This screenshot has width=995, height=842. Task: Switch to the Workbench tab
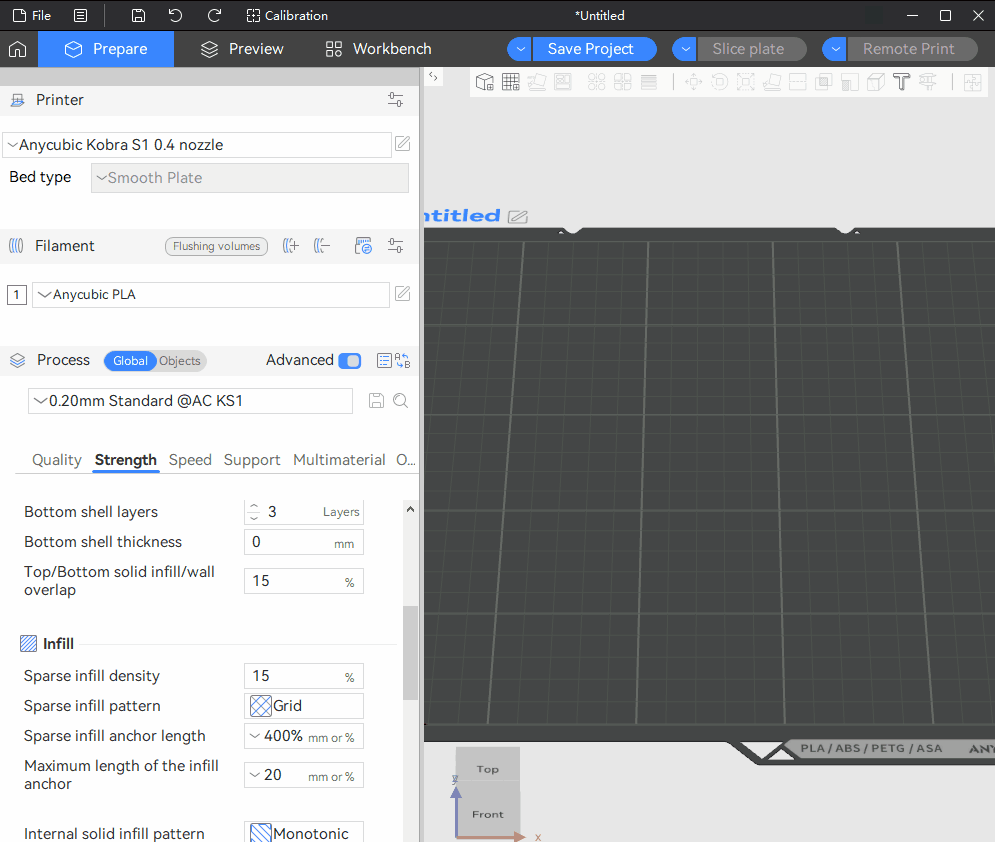[x=378, y=49]
